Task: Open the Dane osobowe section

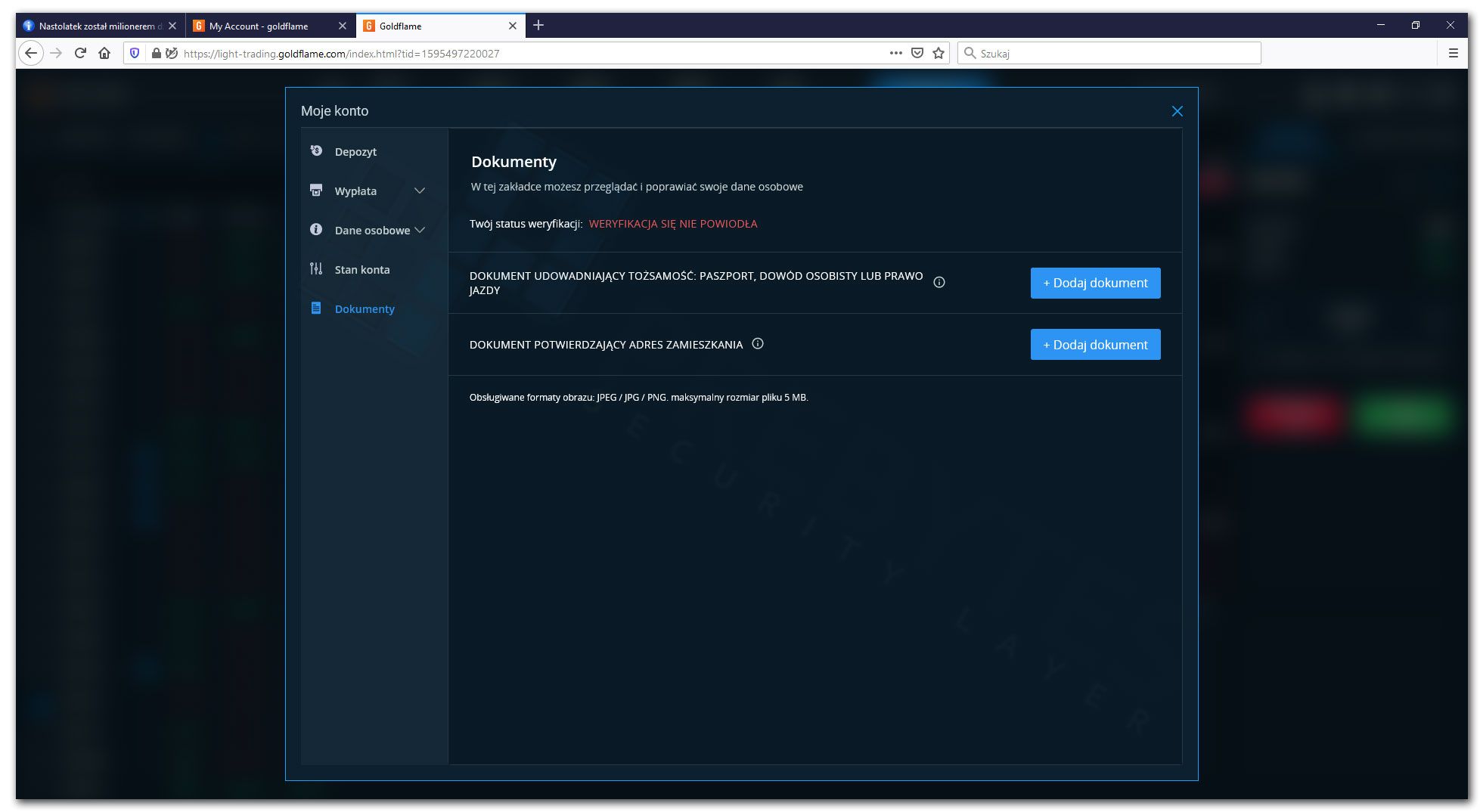Action: point(374,230)
